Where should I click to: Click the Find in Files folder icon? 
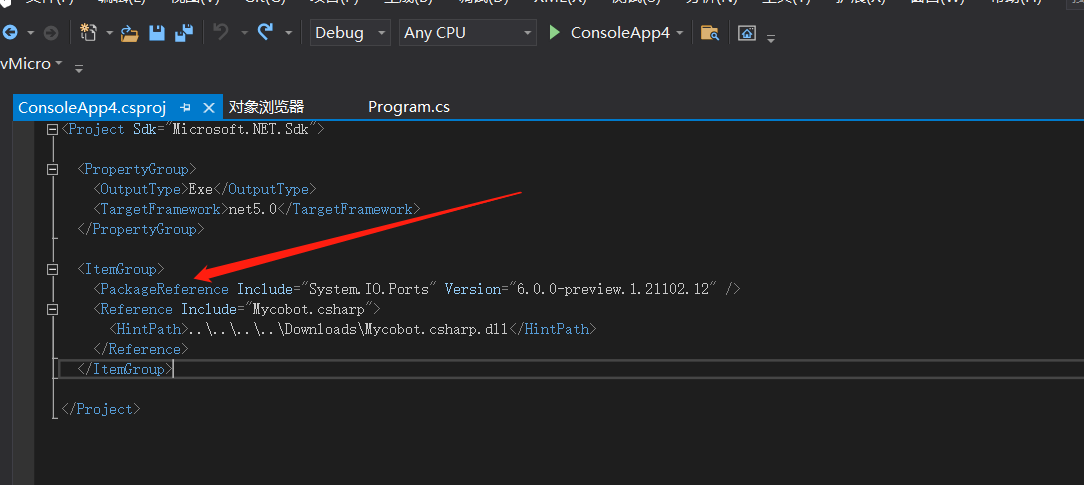coord(709,32)
